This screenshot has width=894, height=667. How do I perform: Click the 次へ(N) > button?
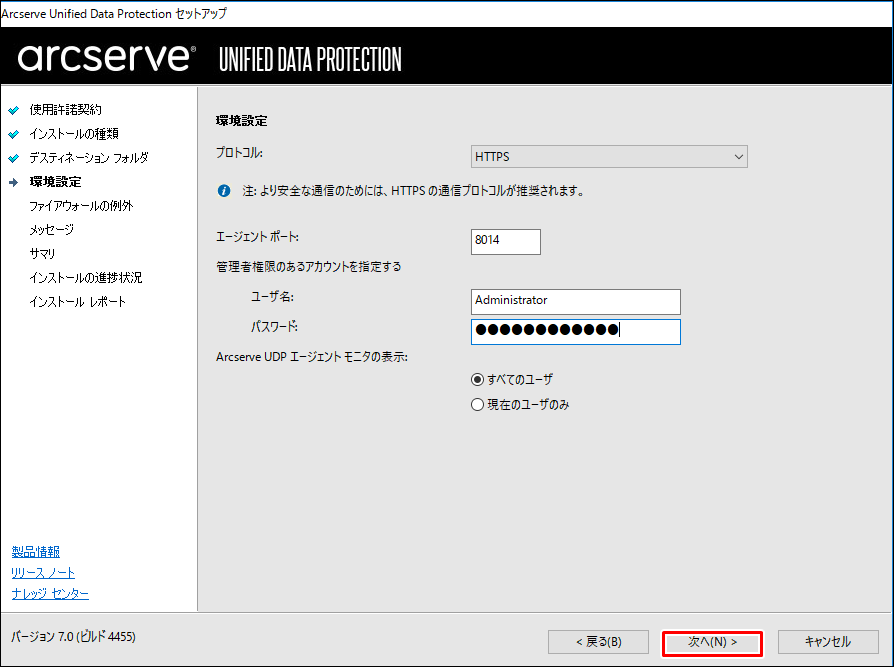[x=712, y=642]
